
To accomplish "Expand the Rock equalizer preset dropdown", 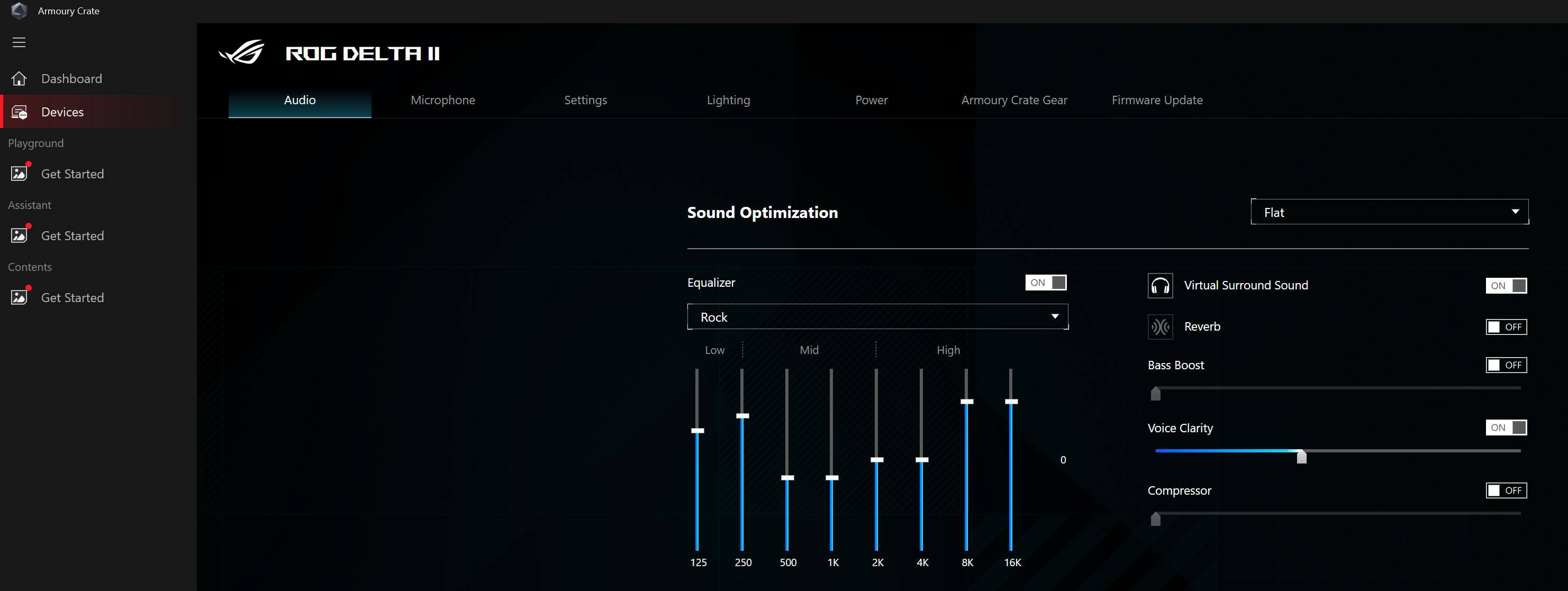I will pyautogui.click(x=877, y=316).
